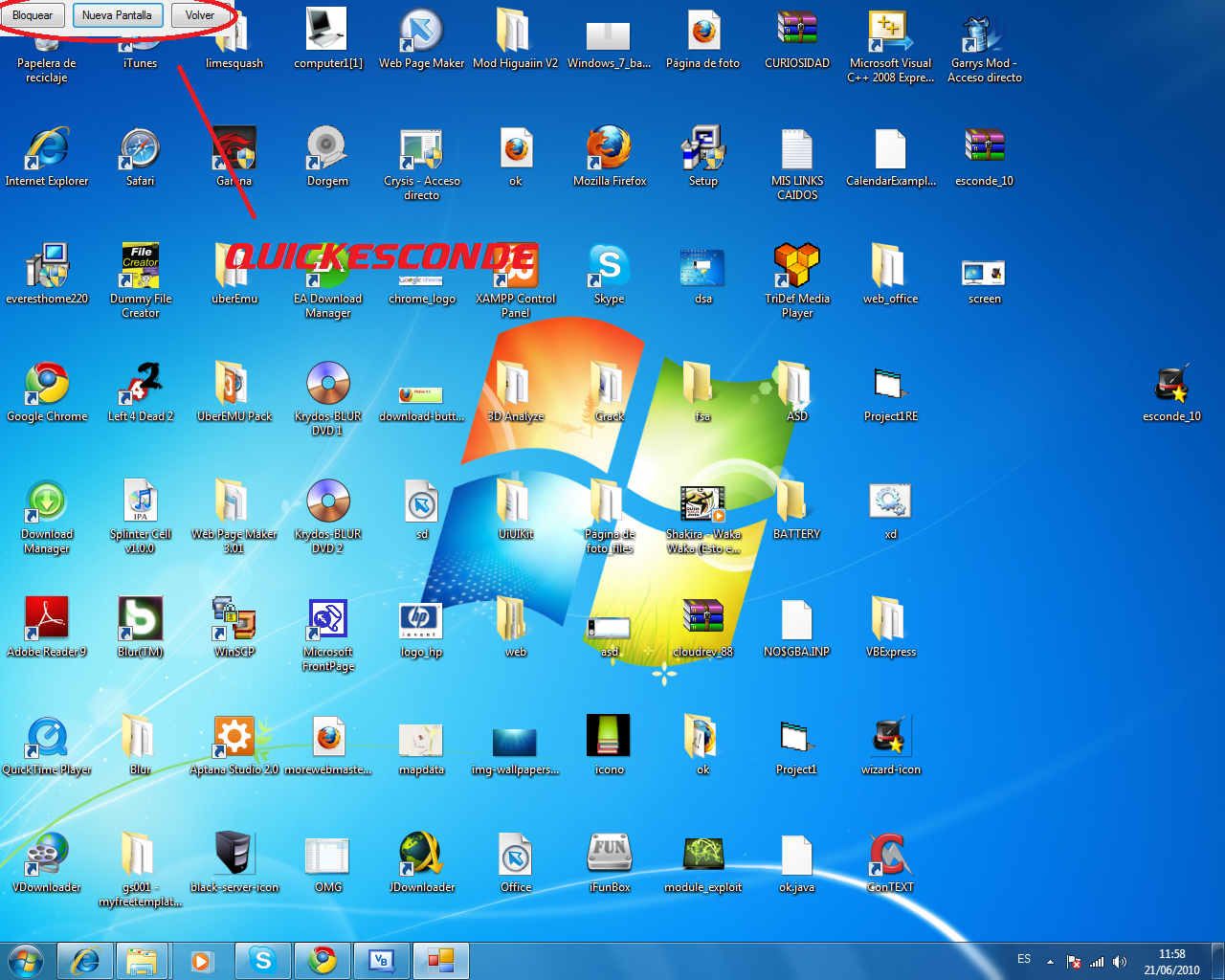This screenshot has height=980, width=1225.
Task: Select the cloudrev_88 archive file
Action: coord(703,629)
